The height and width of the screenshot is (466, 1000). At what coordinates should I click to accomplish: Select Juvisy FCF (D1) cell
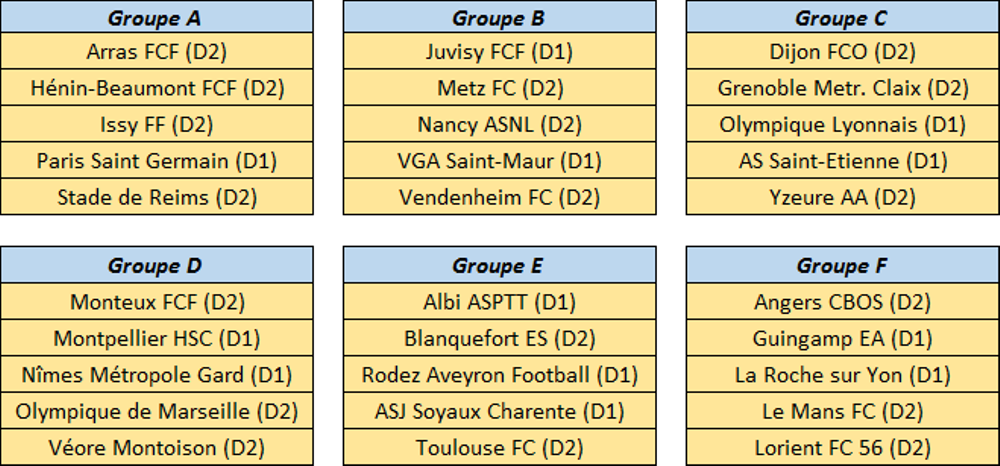click(x=499, y=51)
